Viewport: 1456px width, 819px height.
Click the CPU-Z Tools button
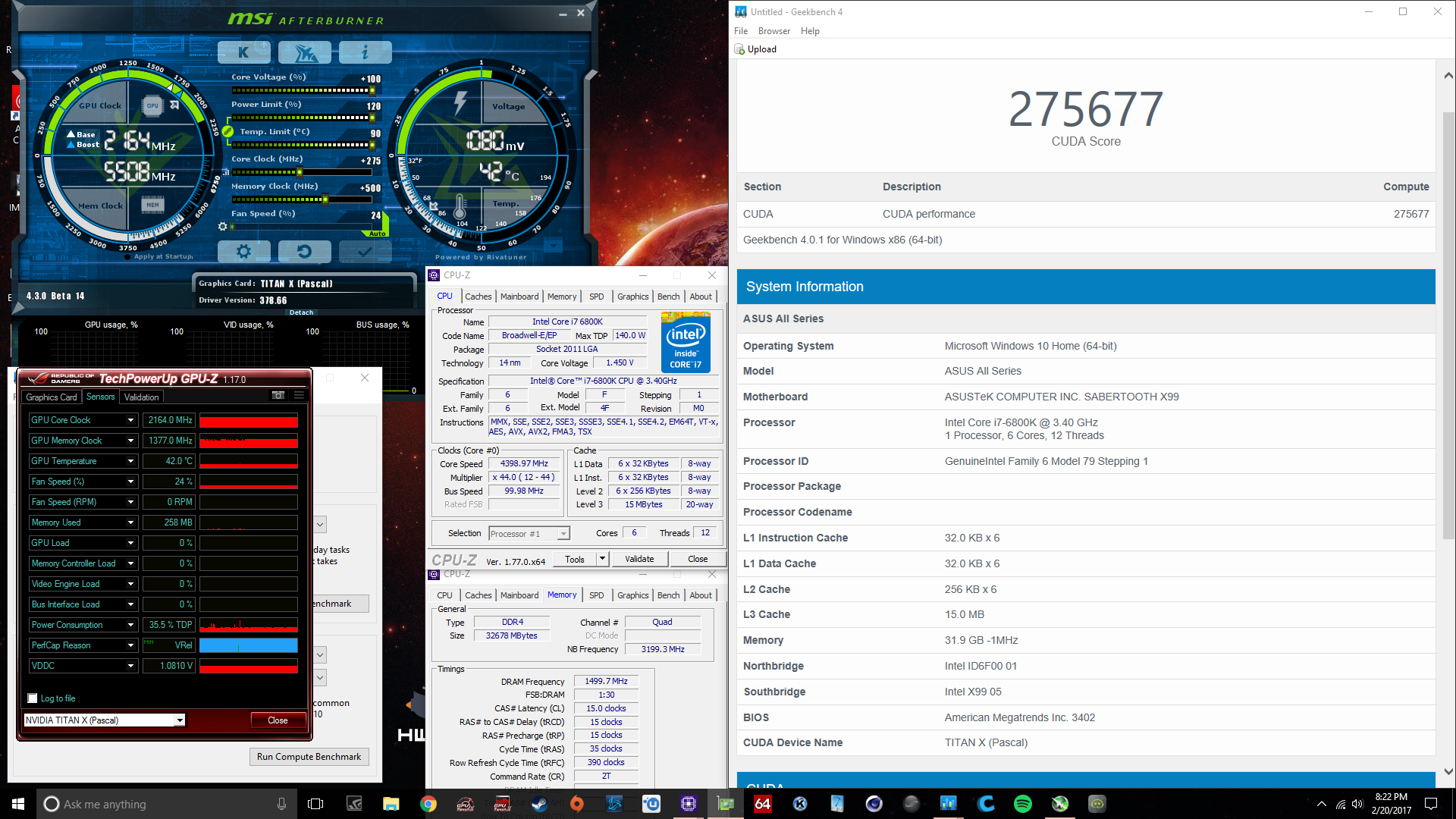tap(575, 560)
